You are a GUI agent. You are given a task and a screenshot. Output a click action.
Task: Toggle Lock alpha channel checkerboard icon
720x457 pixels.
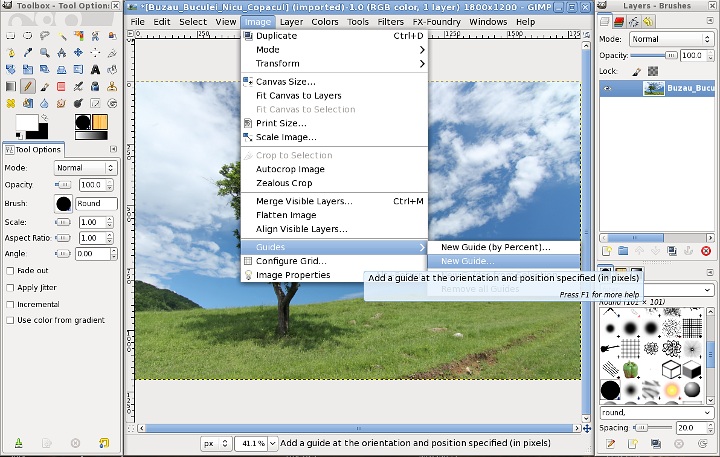pyautogui.click(x=652, y=71)
